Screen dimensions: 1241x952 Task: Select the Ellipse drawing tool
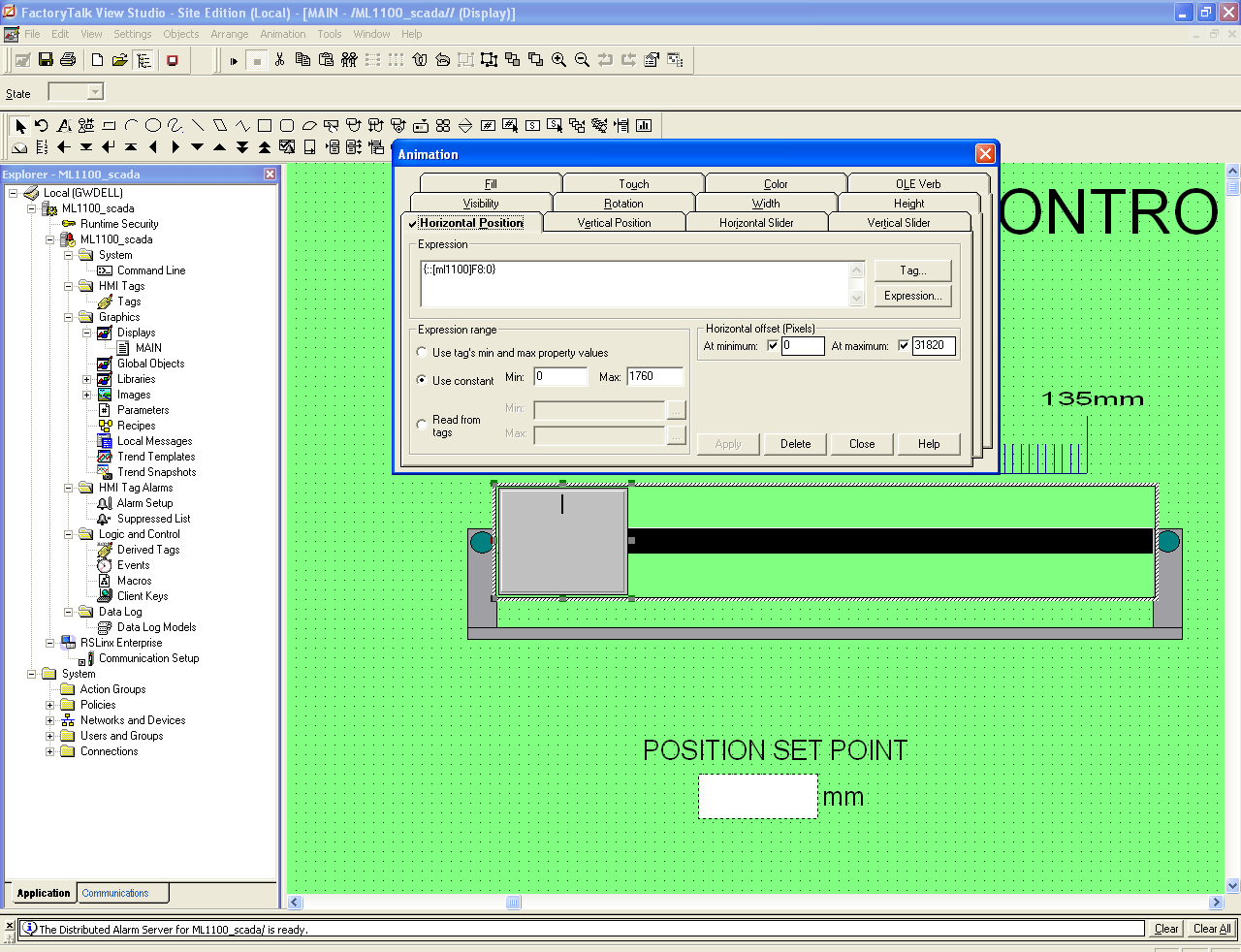(153, 125)
